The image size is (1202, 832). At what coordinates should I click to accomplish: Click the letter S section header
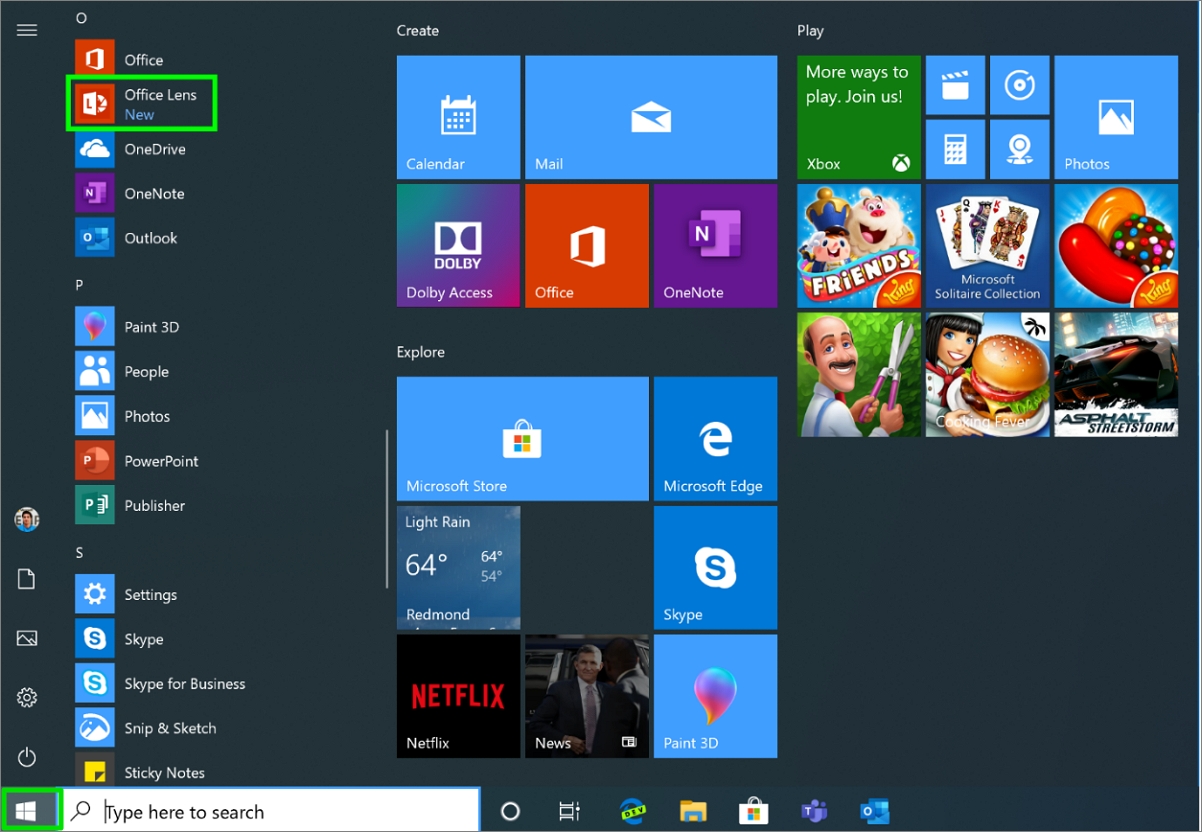pyautogui.click(x=80, y=553)
